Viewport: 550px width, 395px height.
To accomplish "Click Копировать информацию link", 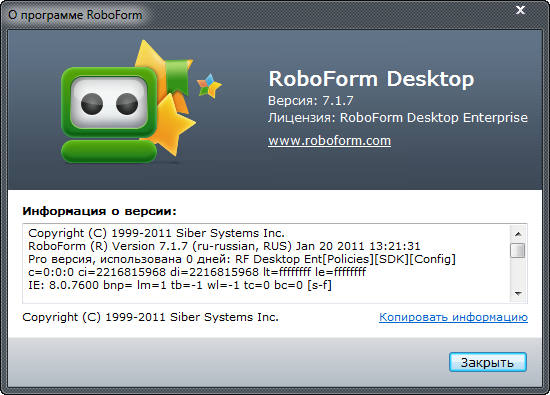I will point(453,317).
